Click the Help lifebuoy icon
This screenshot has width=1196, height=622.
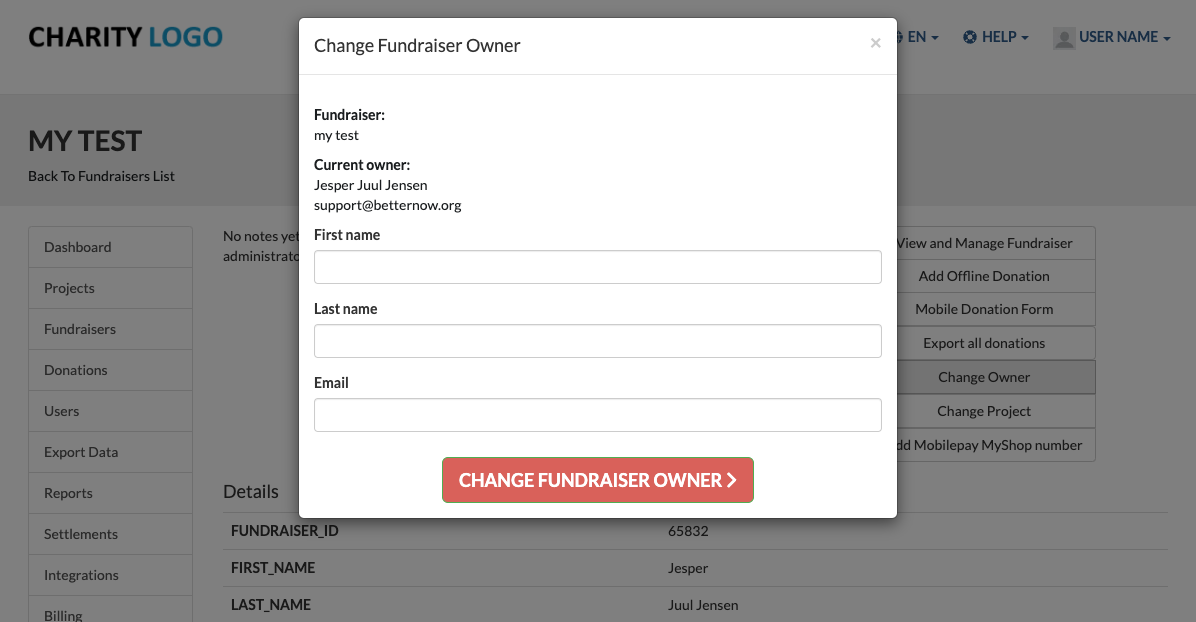click(969, 37)
